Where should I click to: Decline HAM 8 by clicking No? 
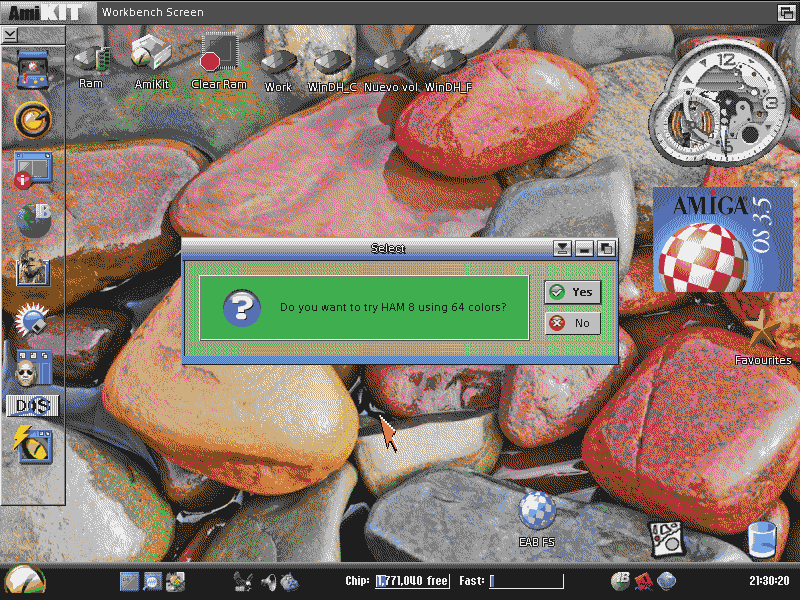(x=572, y=323)
